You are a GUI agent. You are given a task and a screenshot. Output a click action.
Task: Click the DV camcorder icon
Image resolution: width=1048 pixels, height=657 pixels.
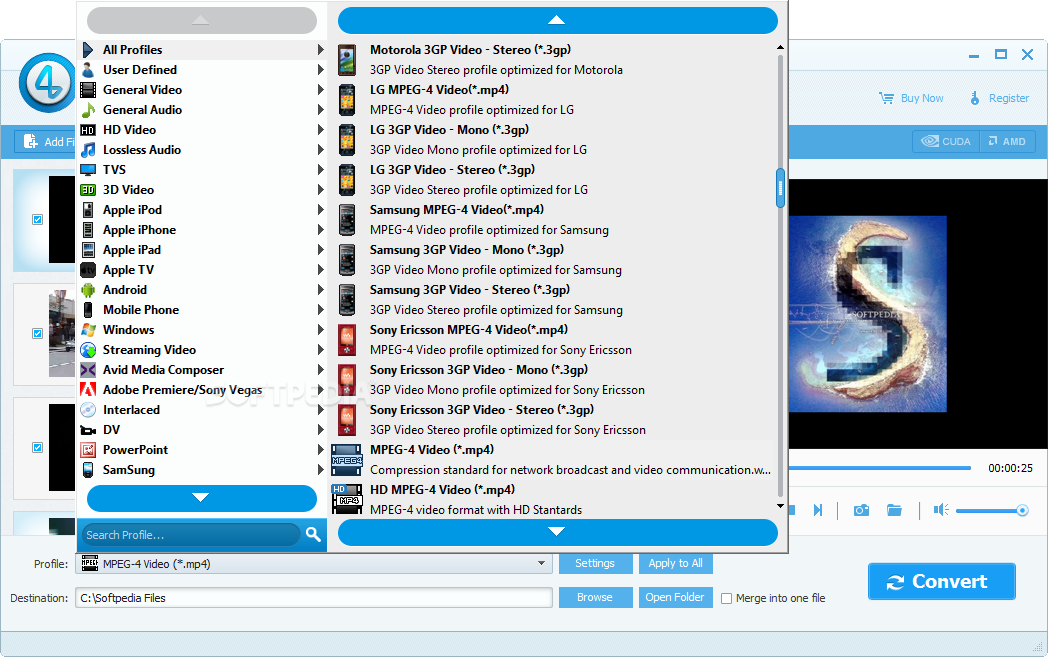(x=88, y=430)
